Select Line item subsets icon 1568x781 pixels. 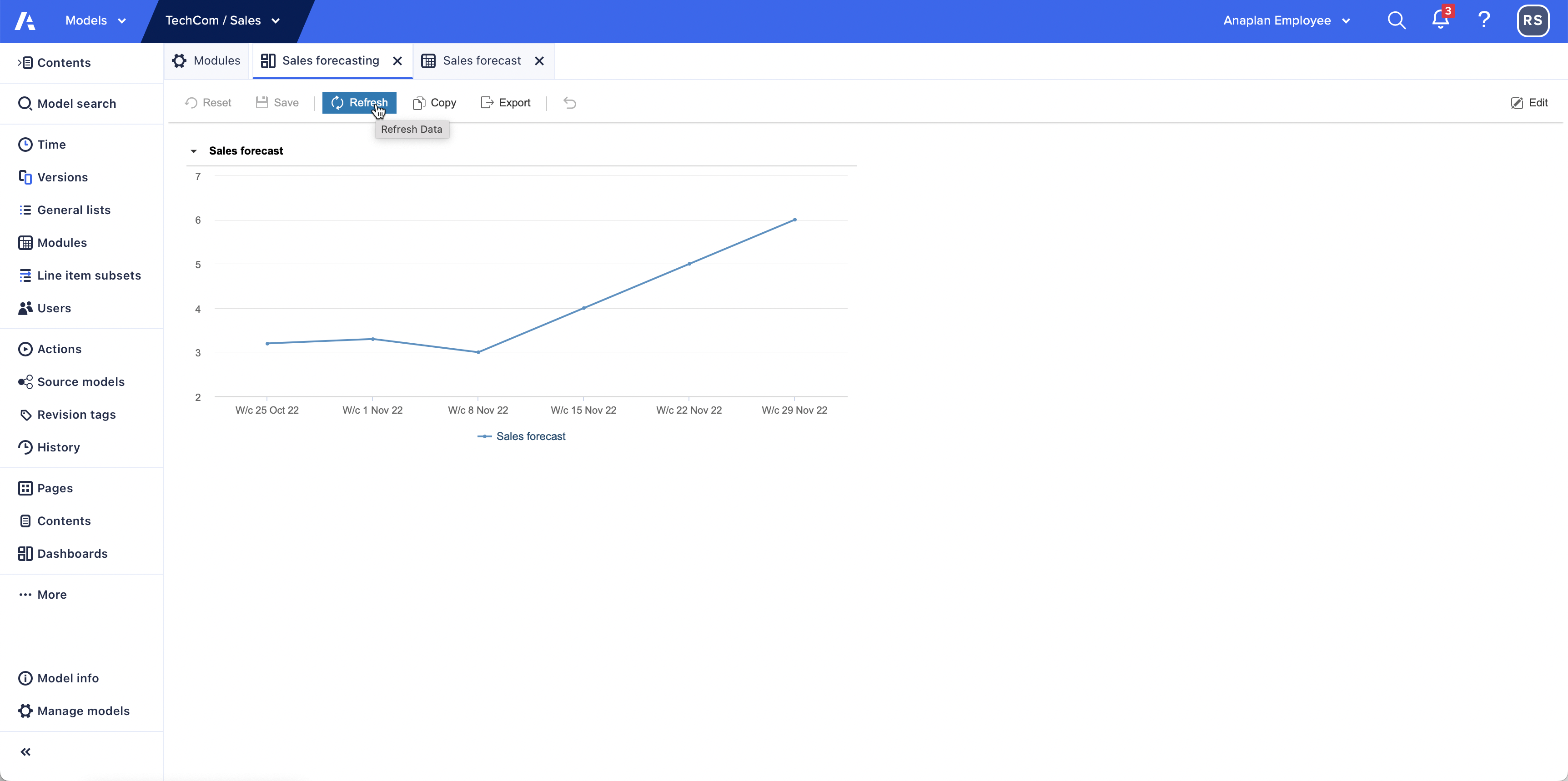(x=25, y=275)
